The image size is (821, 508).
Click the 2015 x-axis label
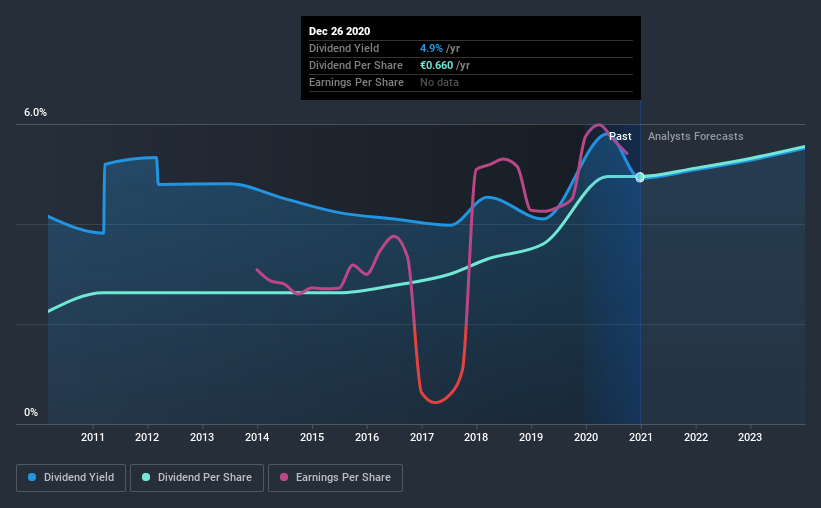point(312,437)
